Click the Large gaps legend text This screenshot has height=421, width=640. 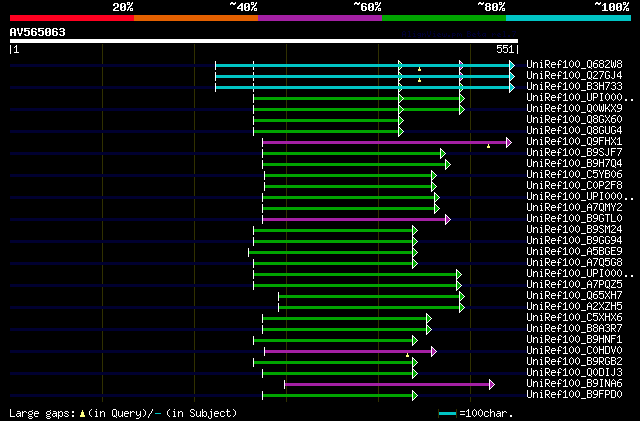pos(42,413)
